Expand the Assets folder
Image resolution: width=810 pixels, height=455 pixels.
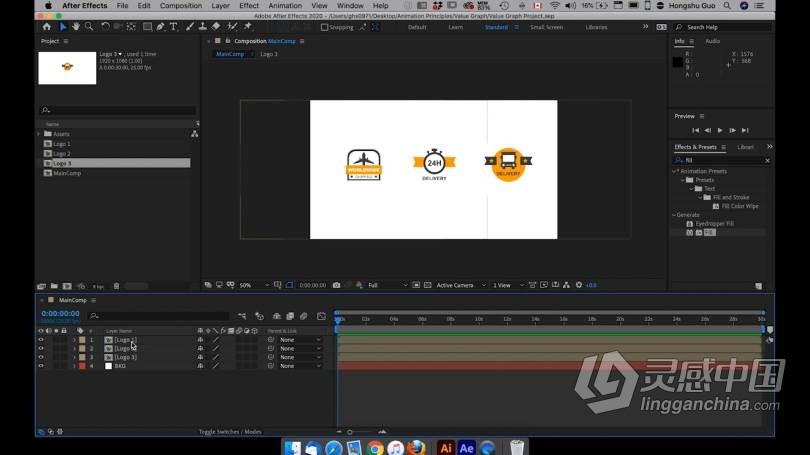pos(39,134)
